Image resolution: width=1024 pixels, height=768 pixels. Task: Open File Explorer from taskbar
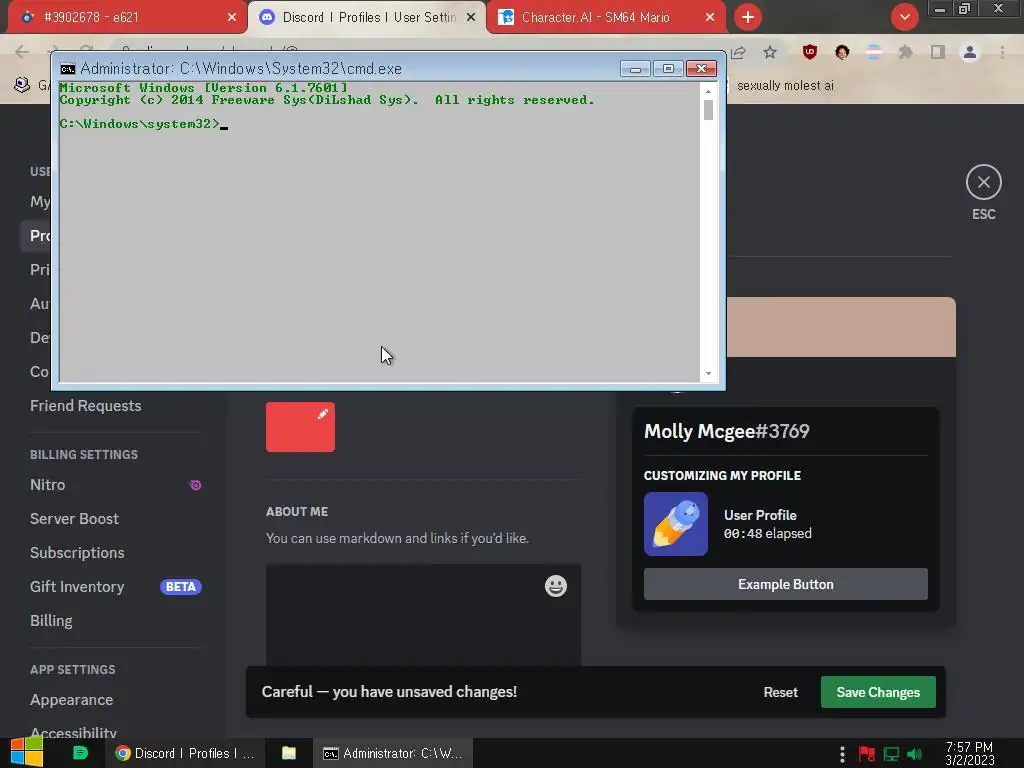289,753
